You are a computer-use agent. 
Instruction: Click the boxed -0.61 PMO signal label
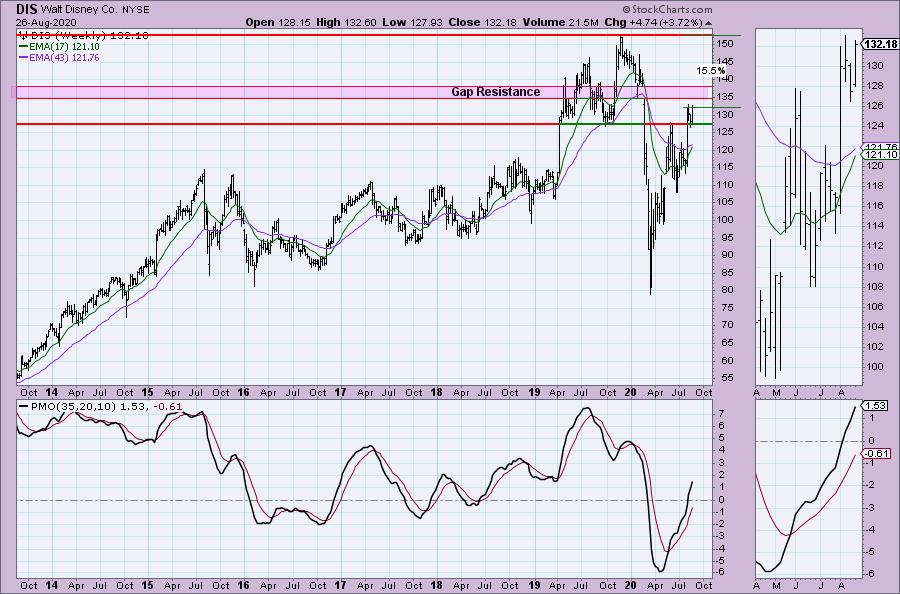876,453
